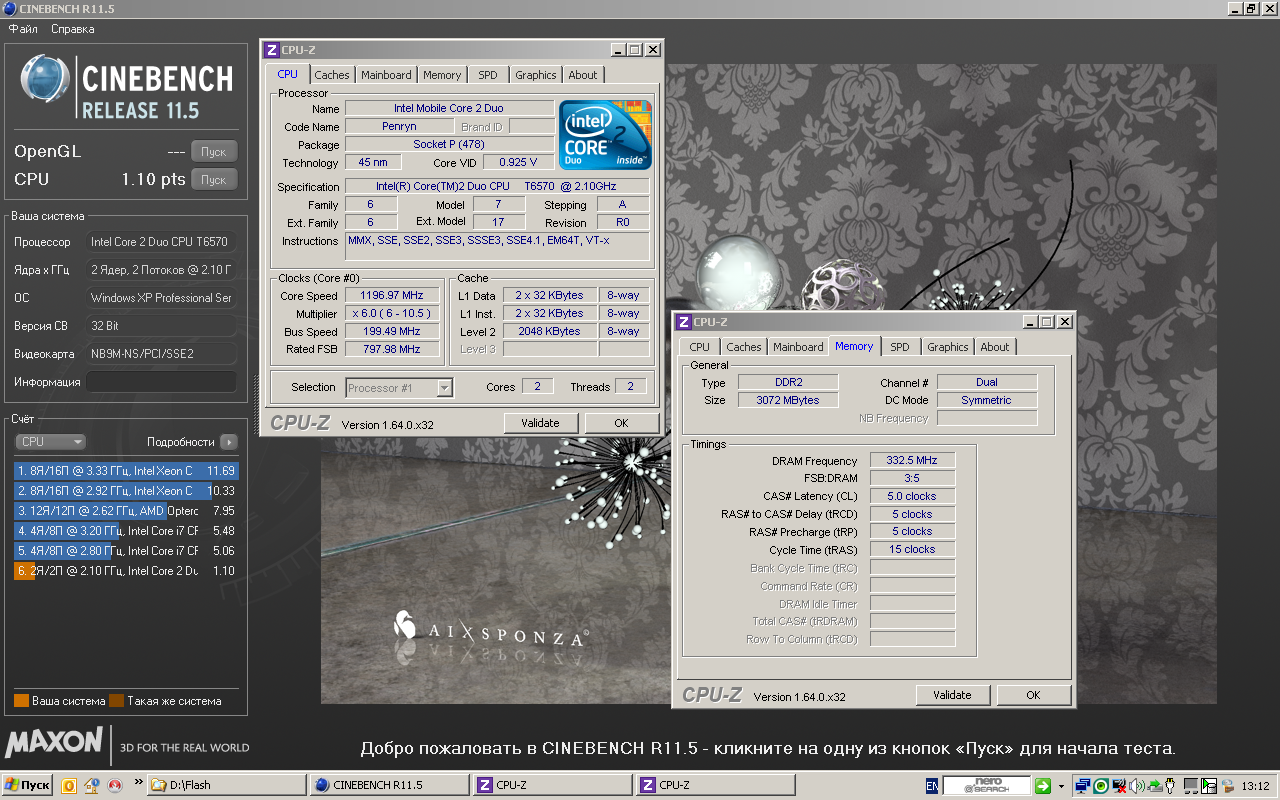Click the power plug tray icon
This screenshot has width=1280, height=800.
[1172, 786]
